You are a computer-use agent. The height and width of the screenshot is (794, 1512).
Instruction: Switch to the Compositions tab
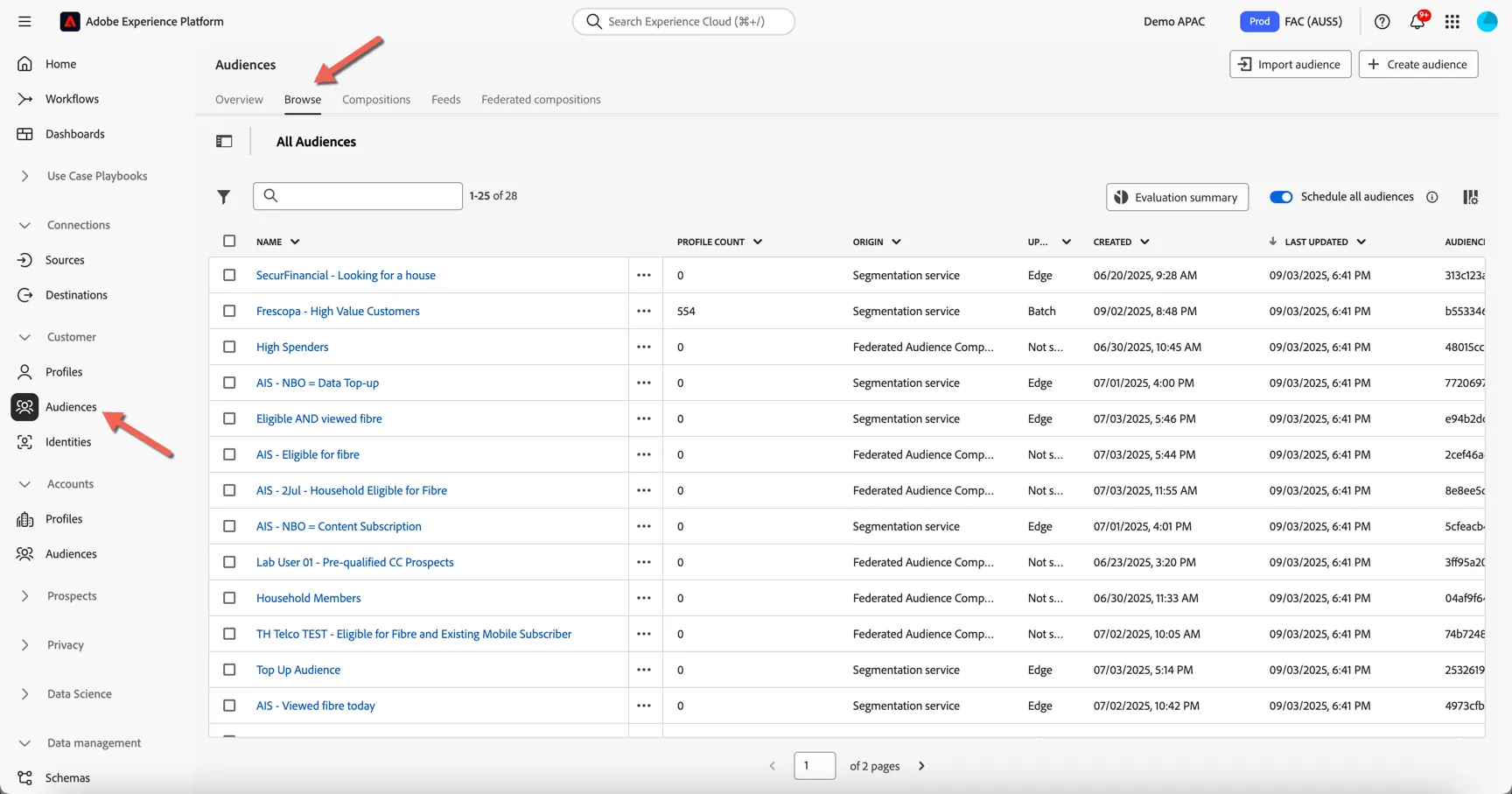376,99
